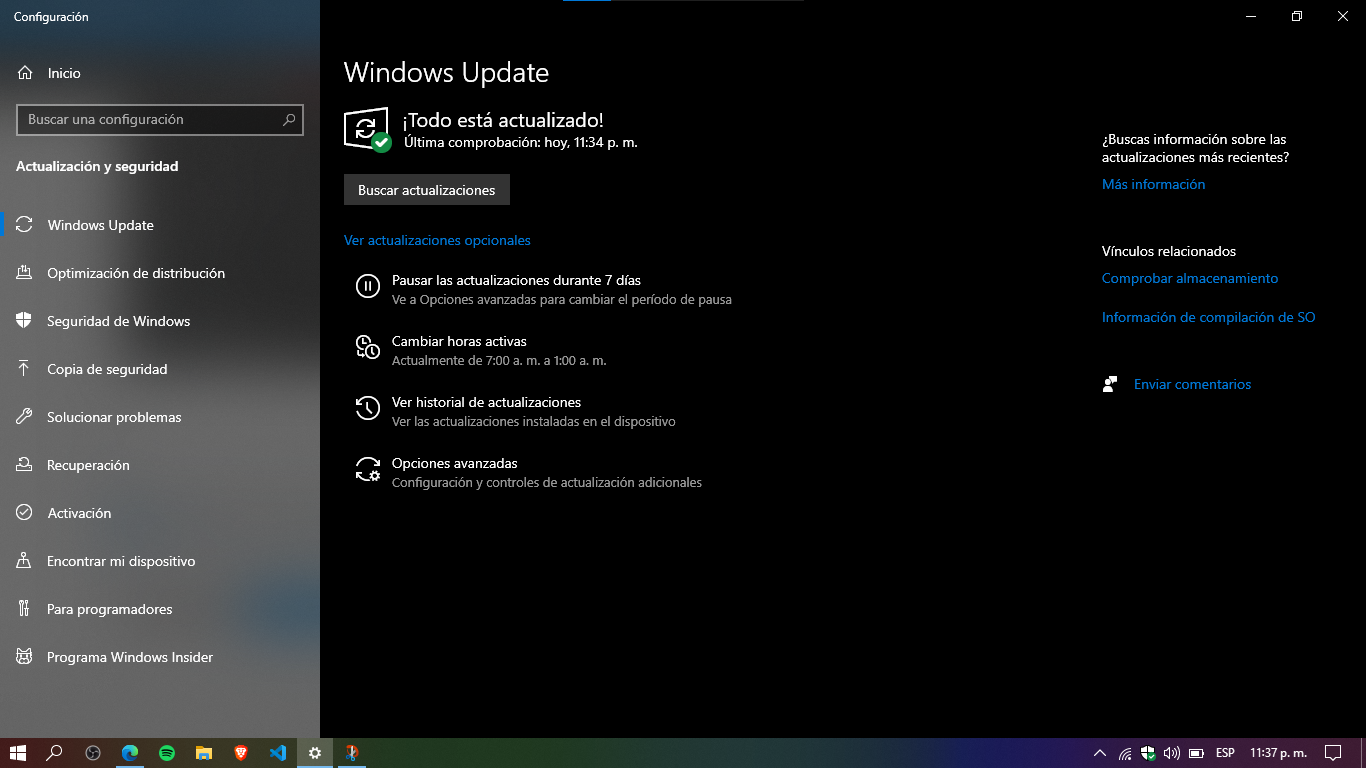Open the Windows Start menu
1366x768 pixels.
tap(18, 753)
